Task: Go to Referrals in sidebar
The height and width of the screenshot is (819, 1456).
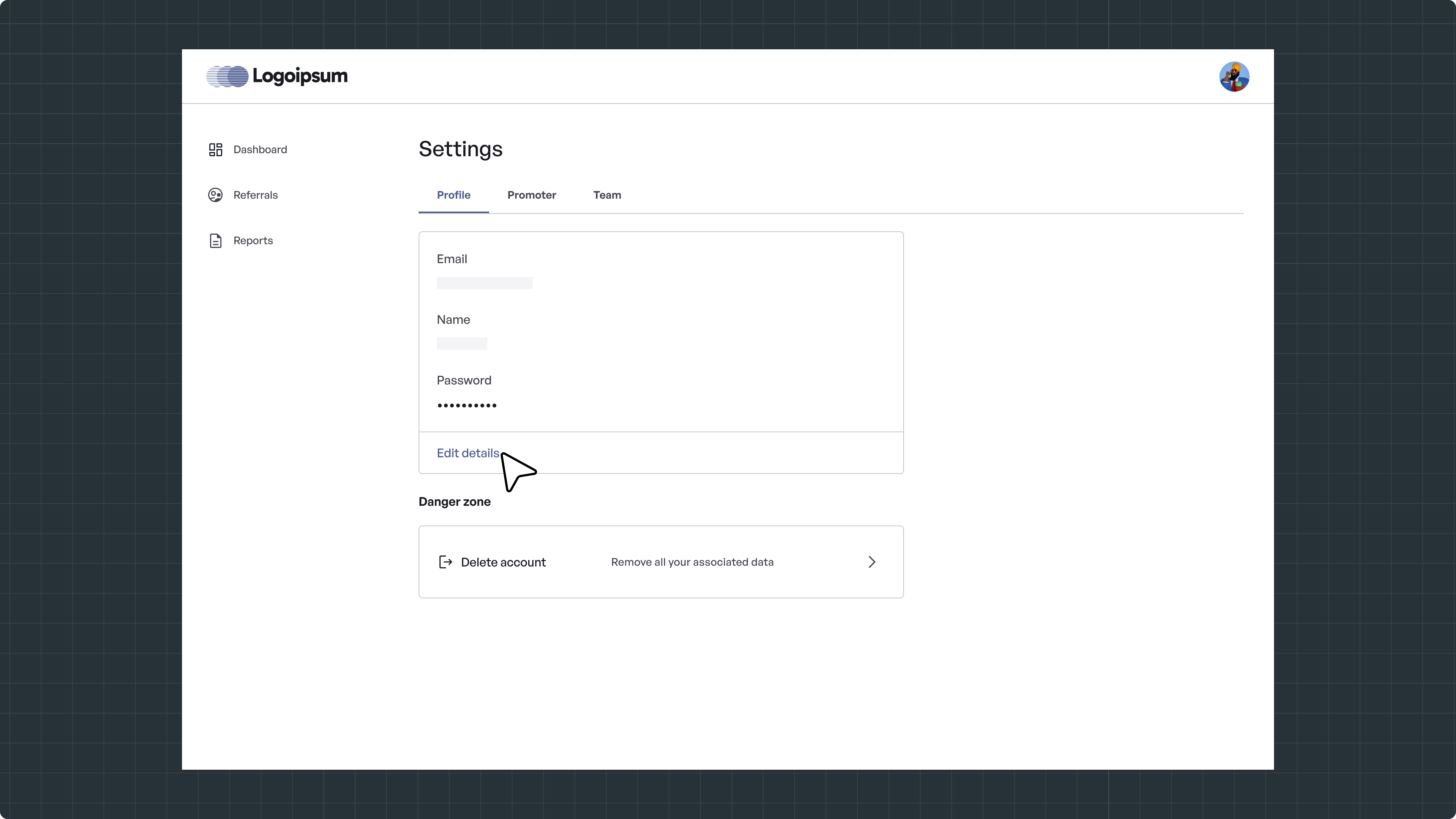Action: (x=256, y=195)
